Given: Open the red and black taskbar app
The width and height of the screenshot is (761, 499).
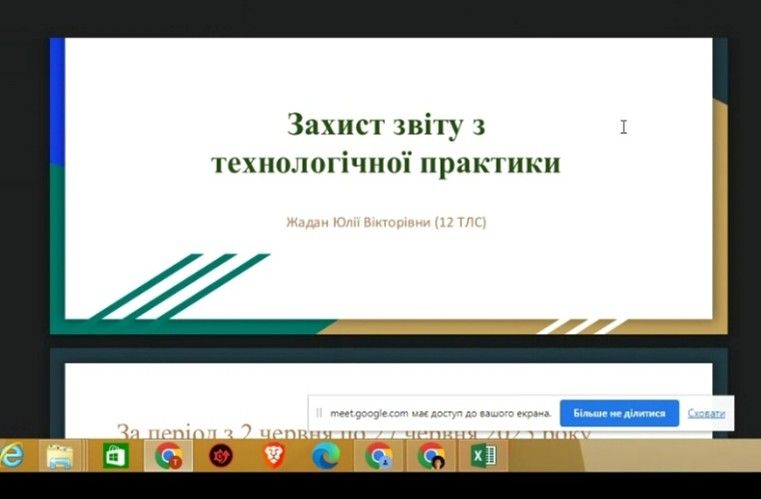Looking at the screenshot, I should point(220,457).
